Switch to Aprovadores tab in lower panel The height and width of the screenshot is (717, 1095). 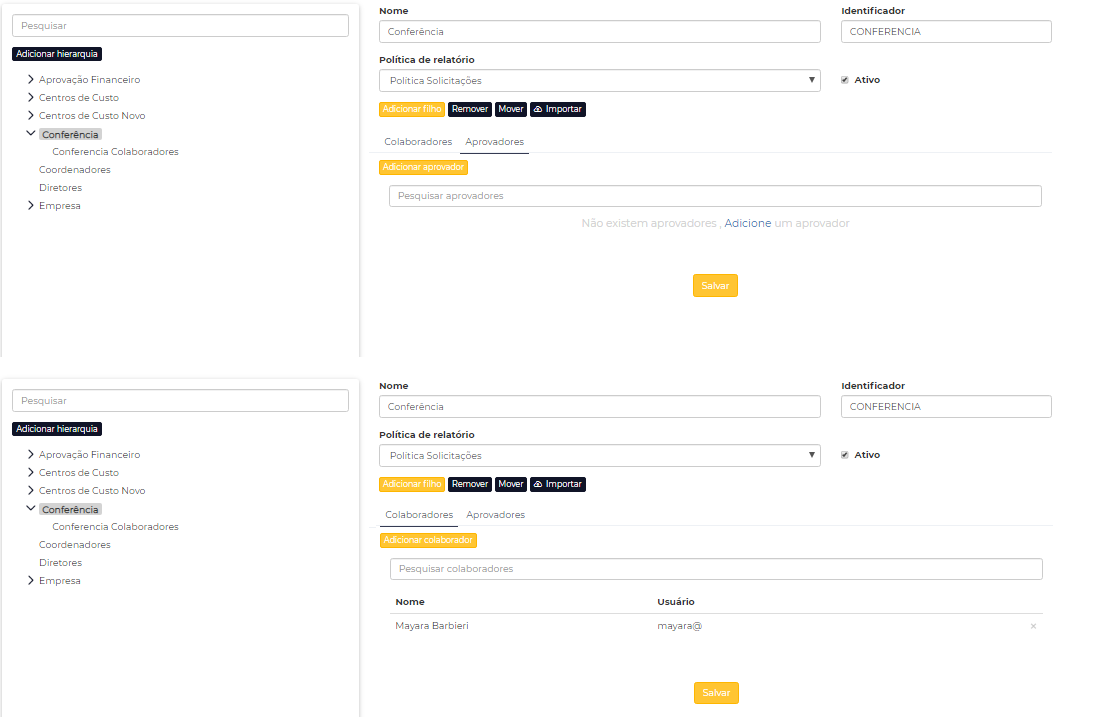click(495, 515)
